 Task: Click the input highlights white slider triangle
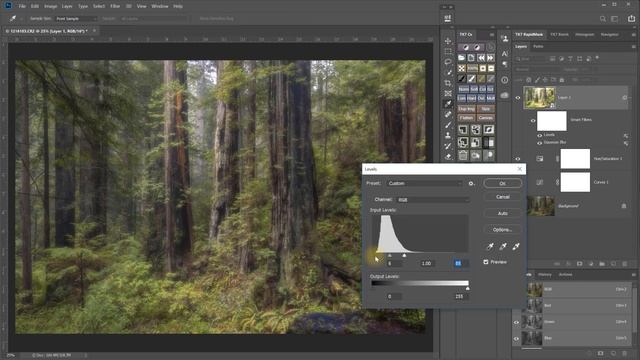tap(404, 256)
